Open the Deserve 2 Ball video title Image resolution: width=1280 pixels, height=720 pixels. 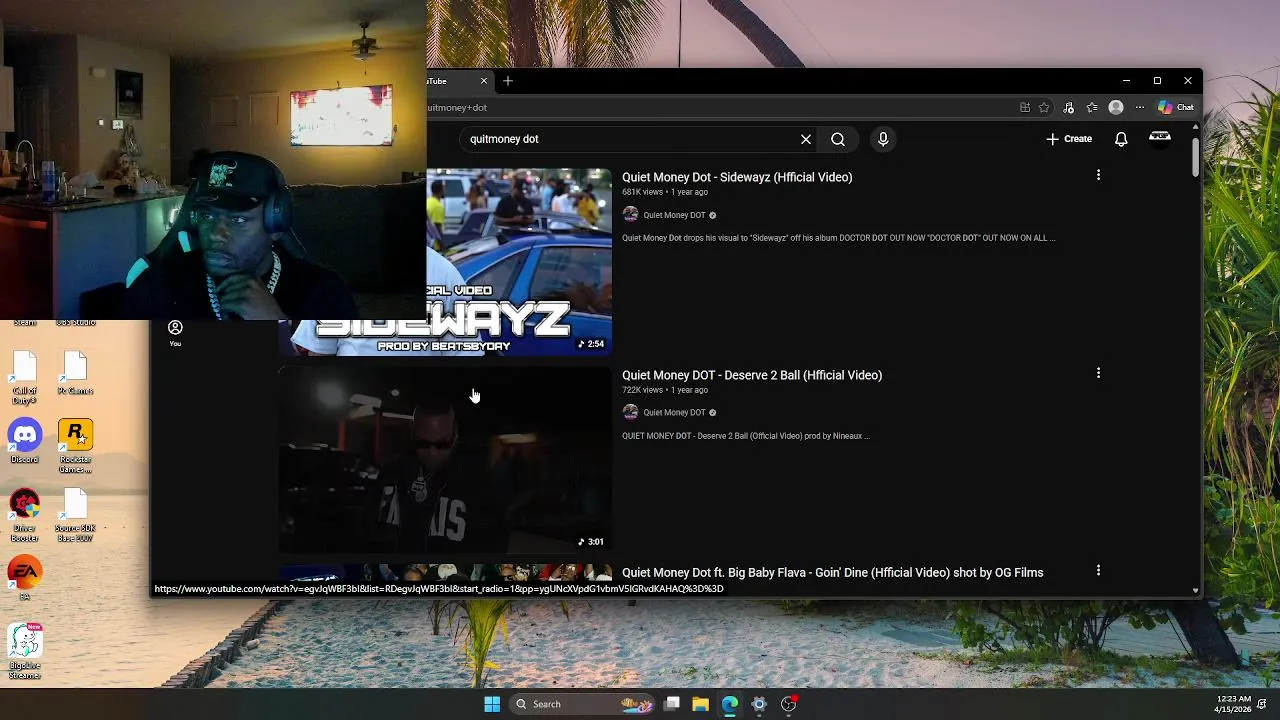point(752,375)
